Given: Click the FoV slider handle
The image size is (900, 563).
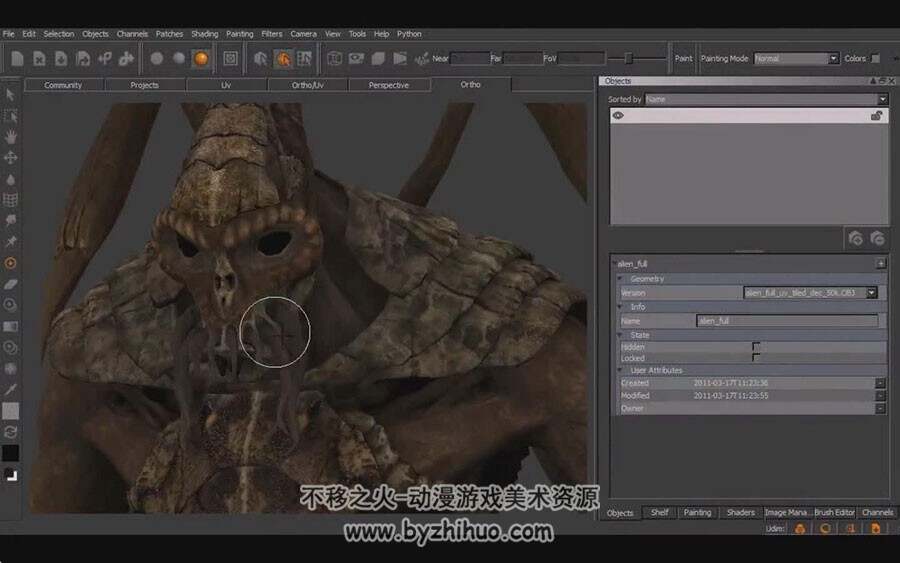Looking at the screenshot, I should click(x=629, y=59).
